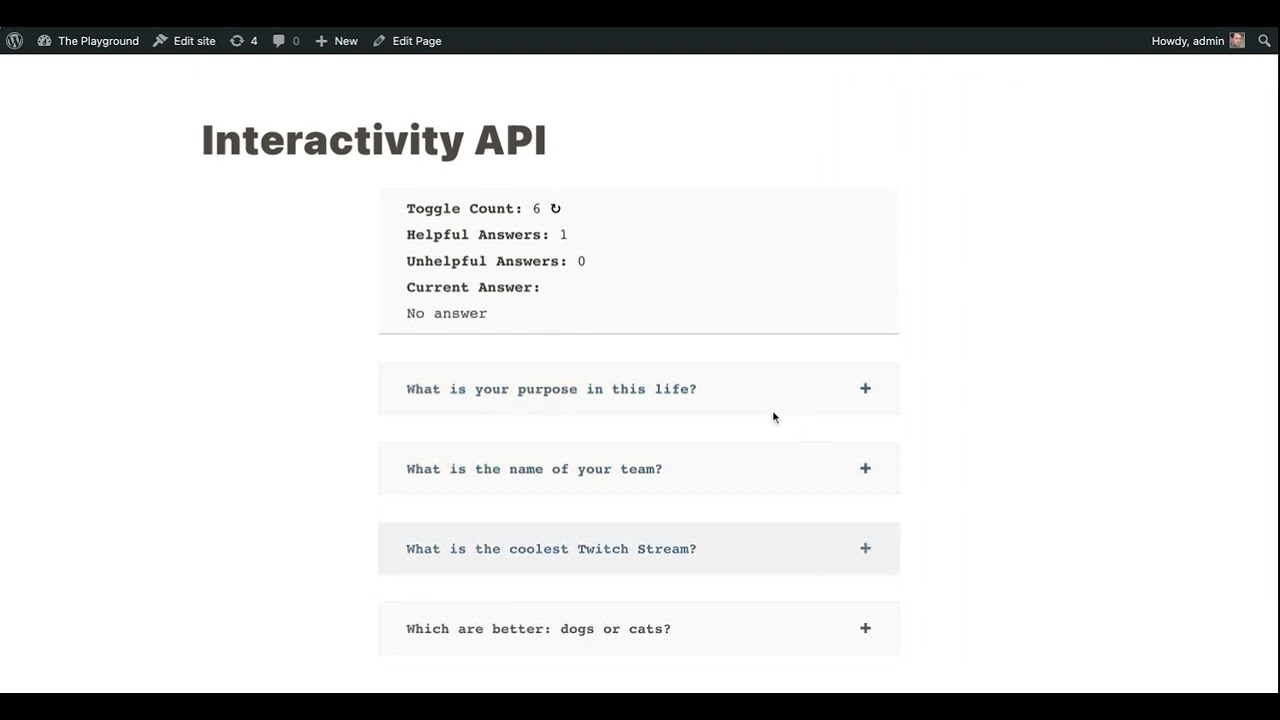1280x720 pixels.
Task: Open the comments bubble showing 0
Action: [x=286, y=41]
